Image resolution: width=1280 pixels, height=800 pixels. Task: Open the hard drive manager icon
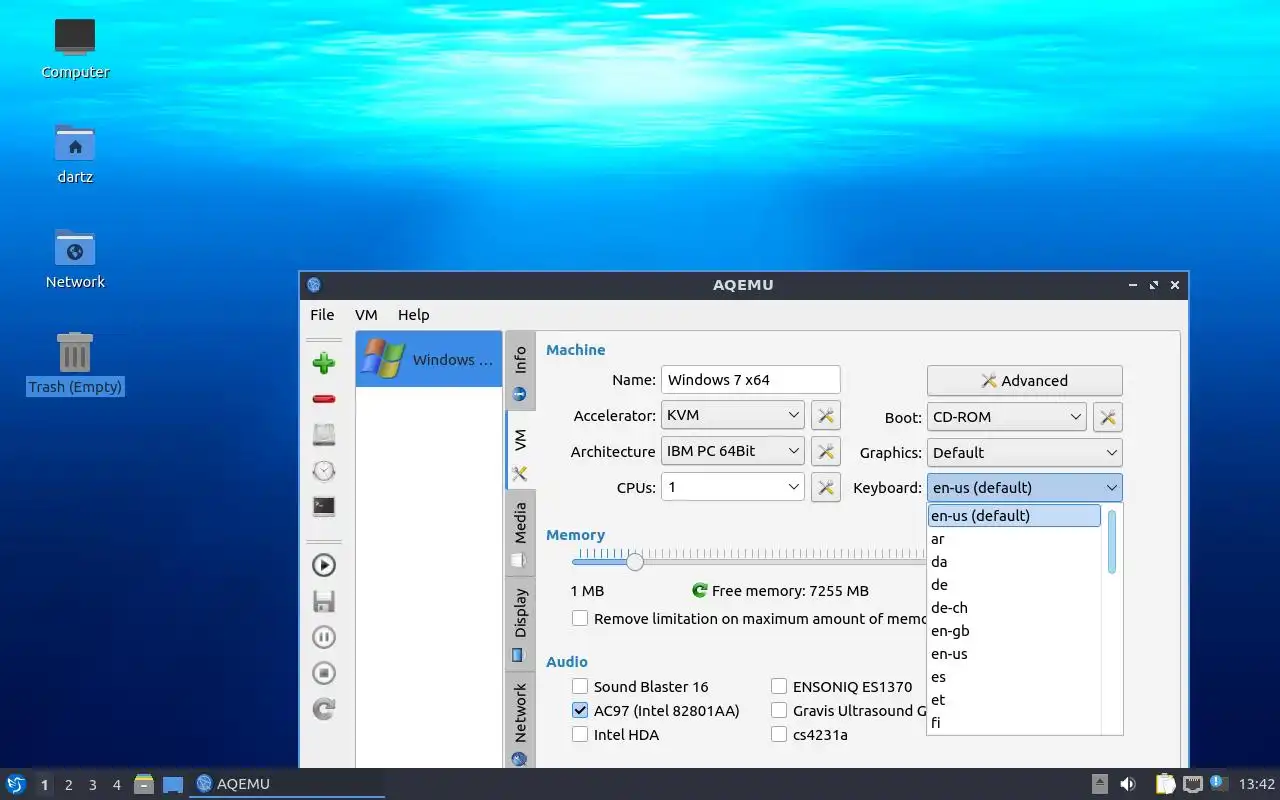point(323,434)
